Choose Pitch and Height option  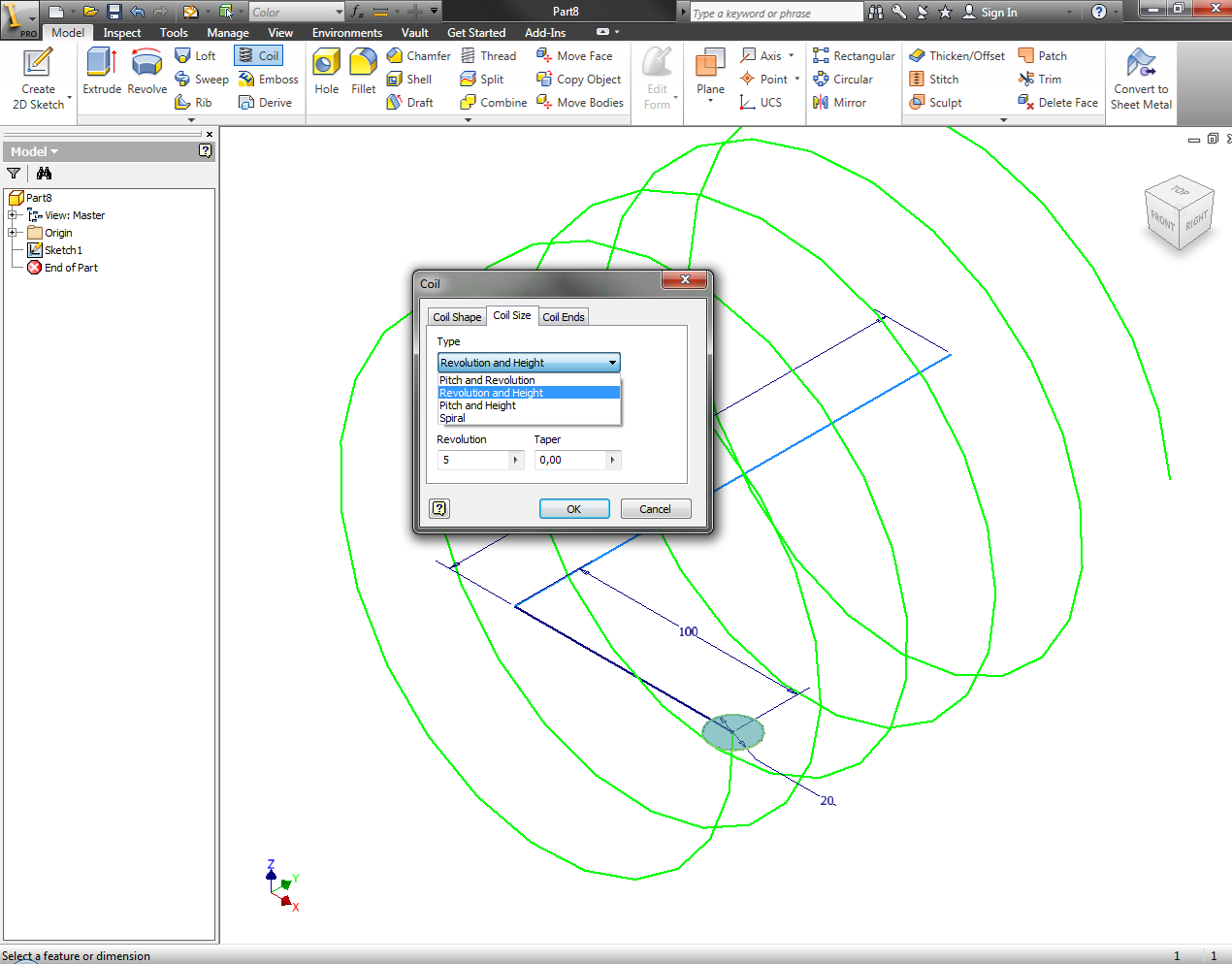coord(477,405)
